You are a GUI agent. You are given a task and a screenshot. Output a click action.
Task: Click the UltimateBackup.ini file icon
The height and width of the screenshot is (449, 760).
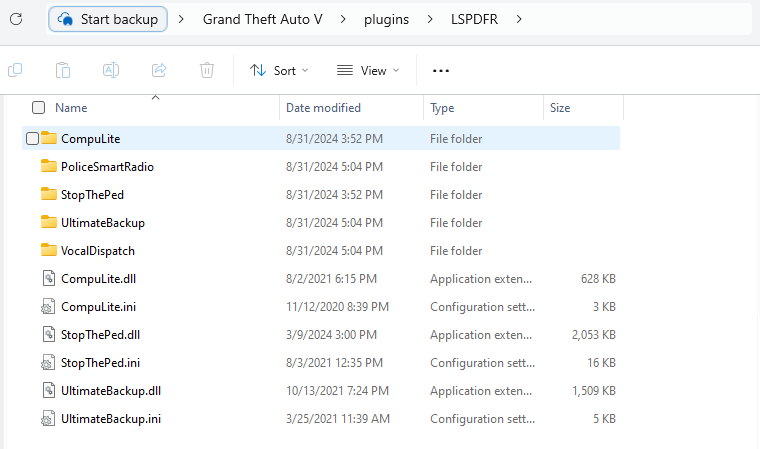(x=48, y=419)
